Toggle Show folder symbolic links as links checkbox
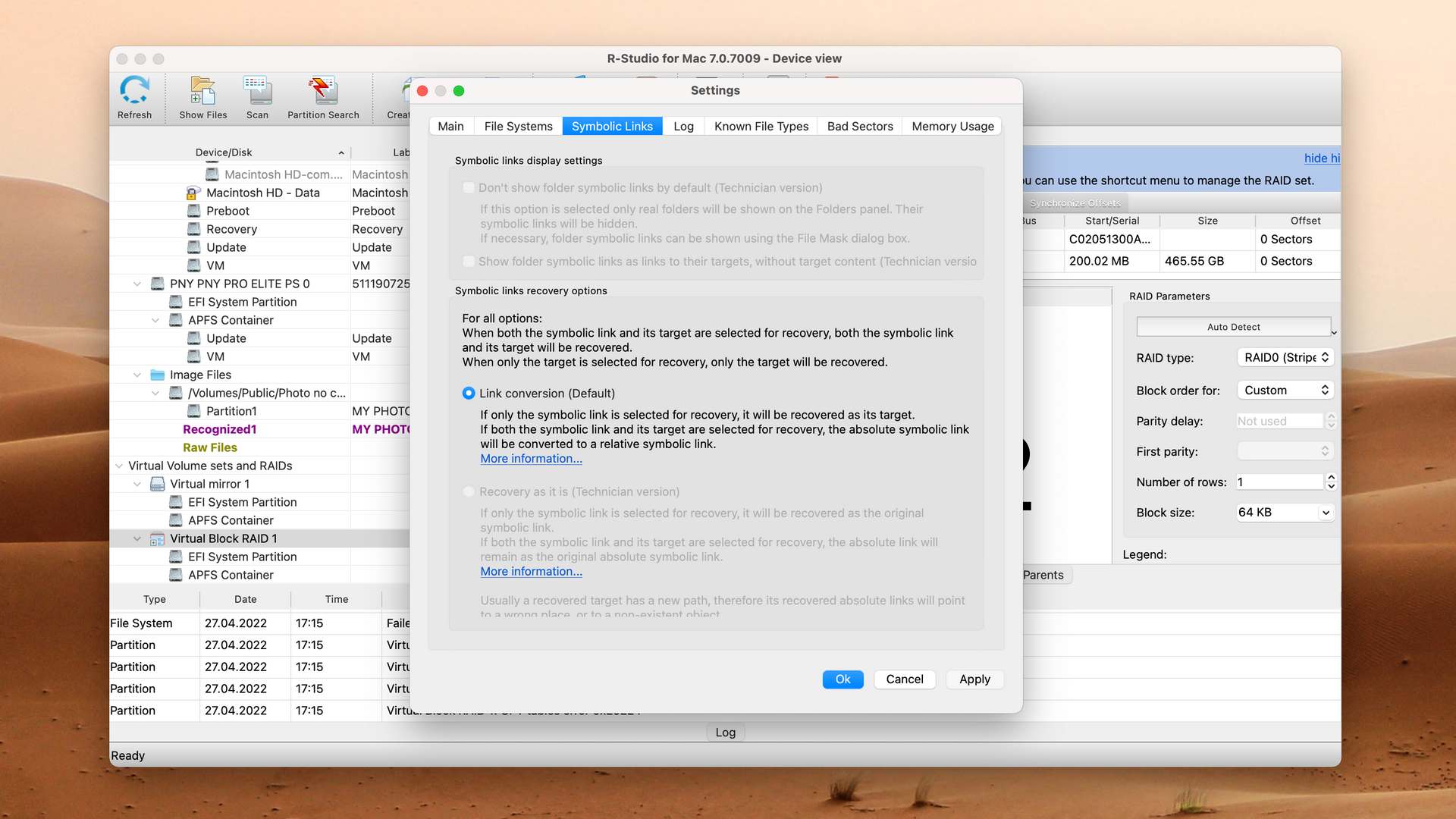 pos(467,261)
